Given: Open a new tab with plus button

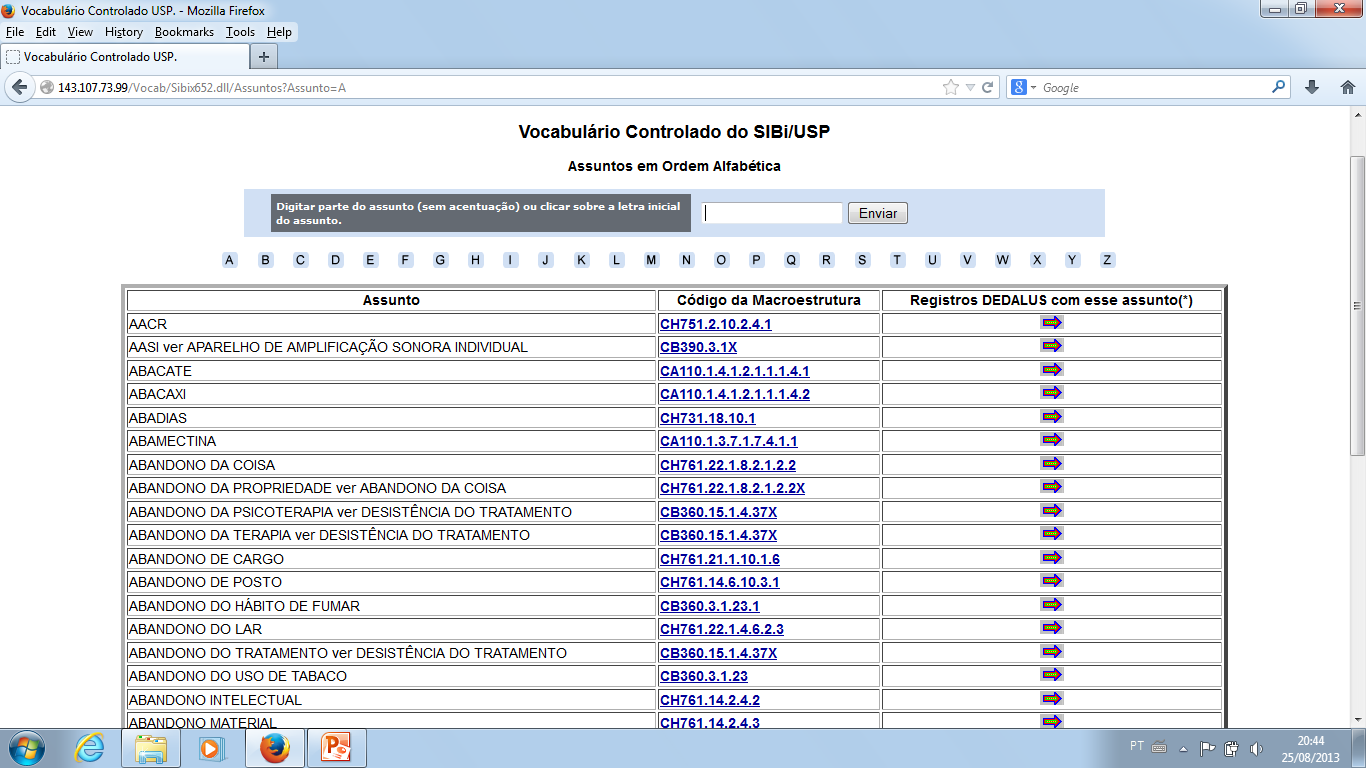Looking at the screenshot, I should [x=264, y=57].
